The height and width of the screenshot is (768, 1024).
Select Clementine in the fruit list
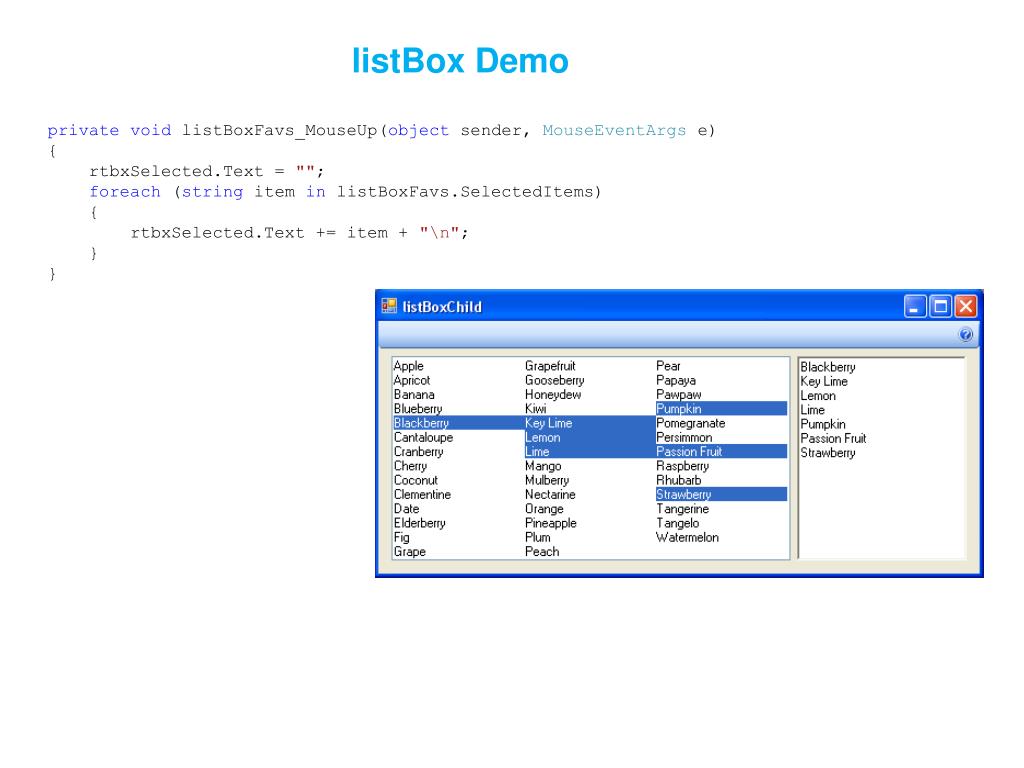click(x=423, y=495)
